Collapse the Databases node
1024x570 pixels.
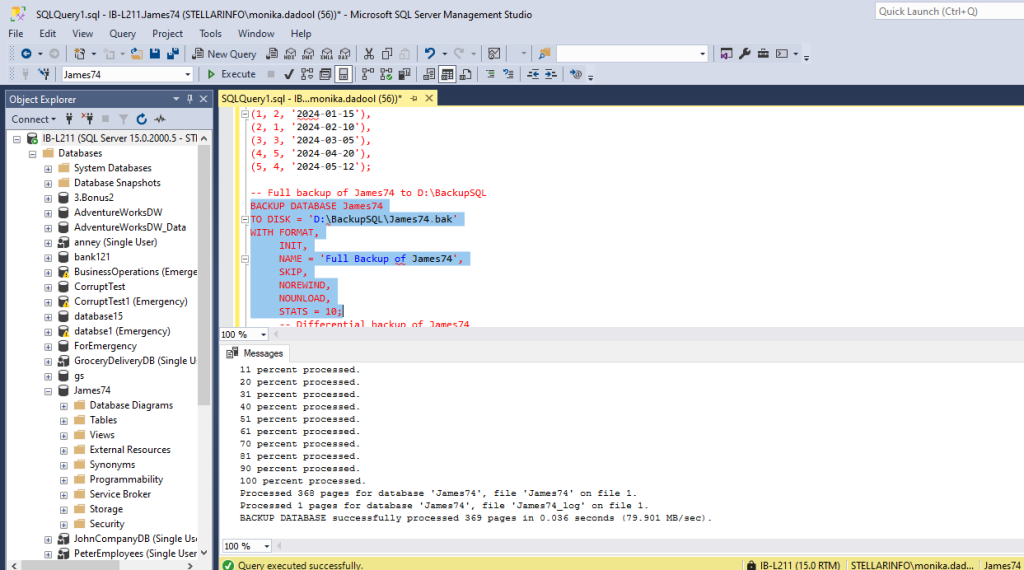(33, 154)
